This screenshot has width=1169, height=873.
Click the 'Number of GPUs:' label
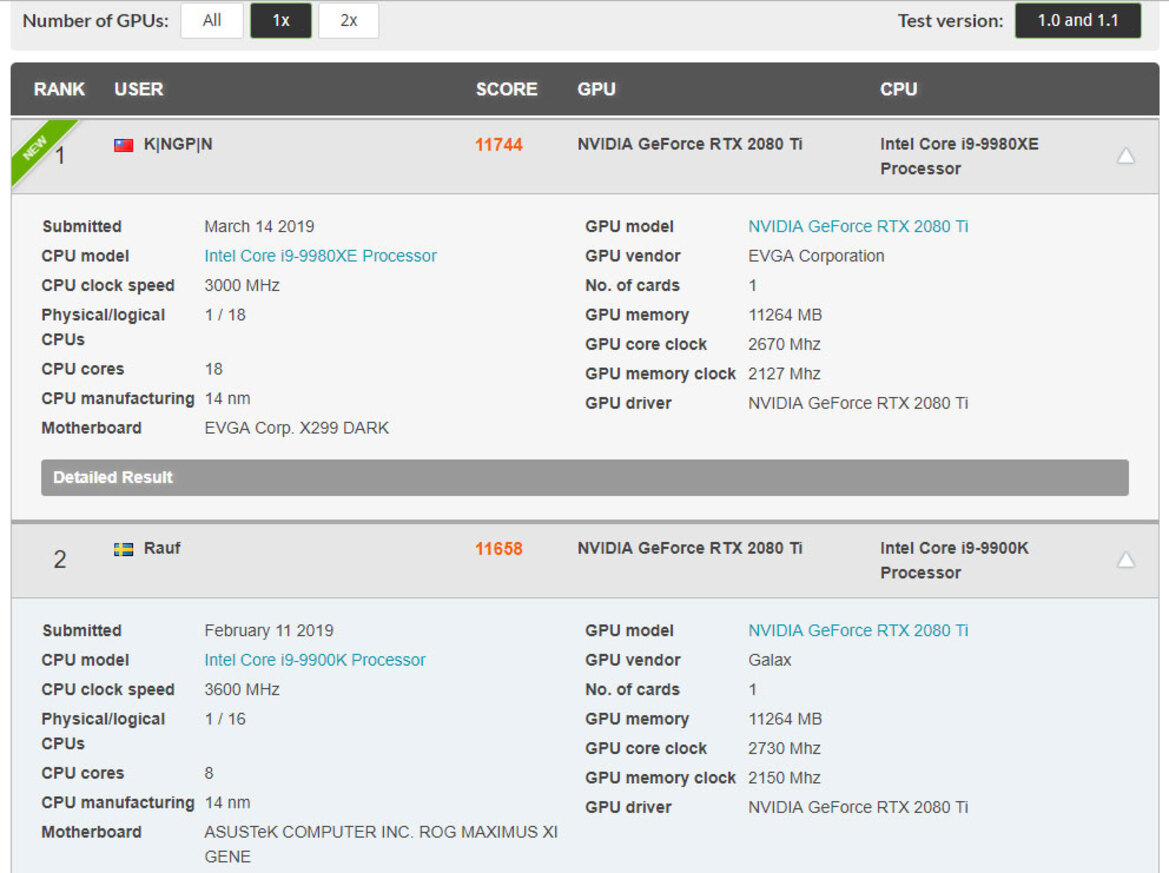tap(96, 21)
